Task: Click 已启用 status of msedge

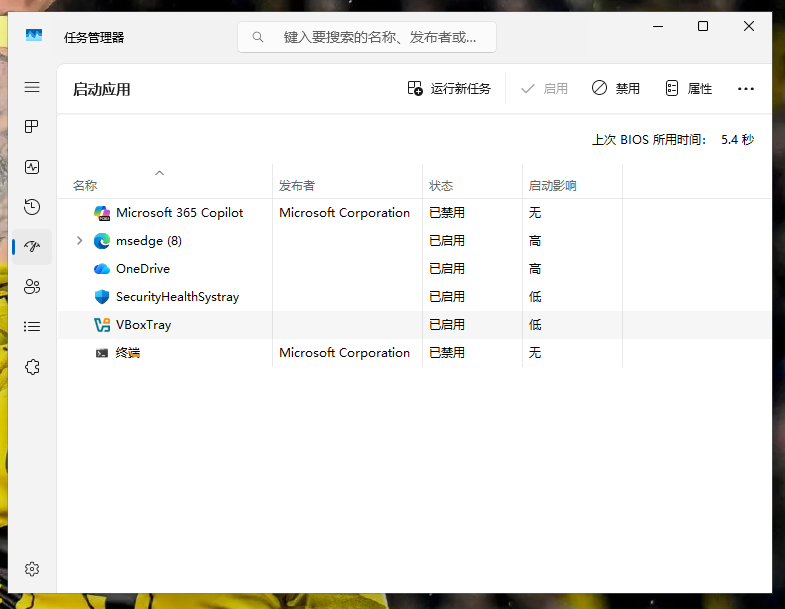Action: (x=447, y=241)
